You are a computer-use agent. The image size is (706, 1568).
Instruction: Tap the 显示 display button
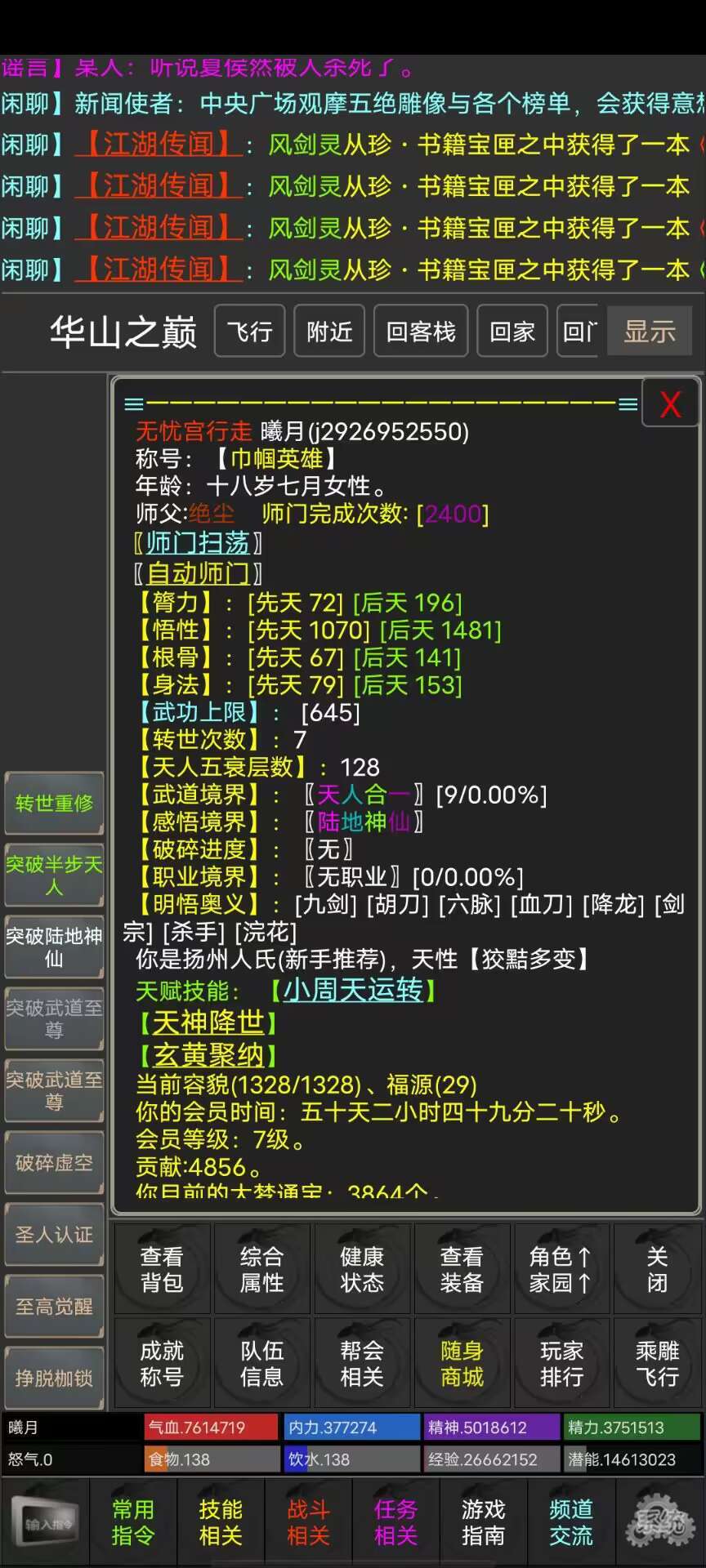click(650, 331)
